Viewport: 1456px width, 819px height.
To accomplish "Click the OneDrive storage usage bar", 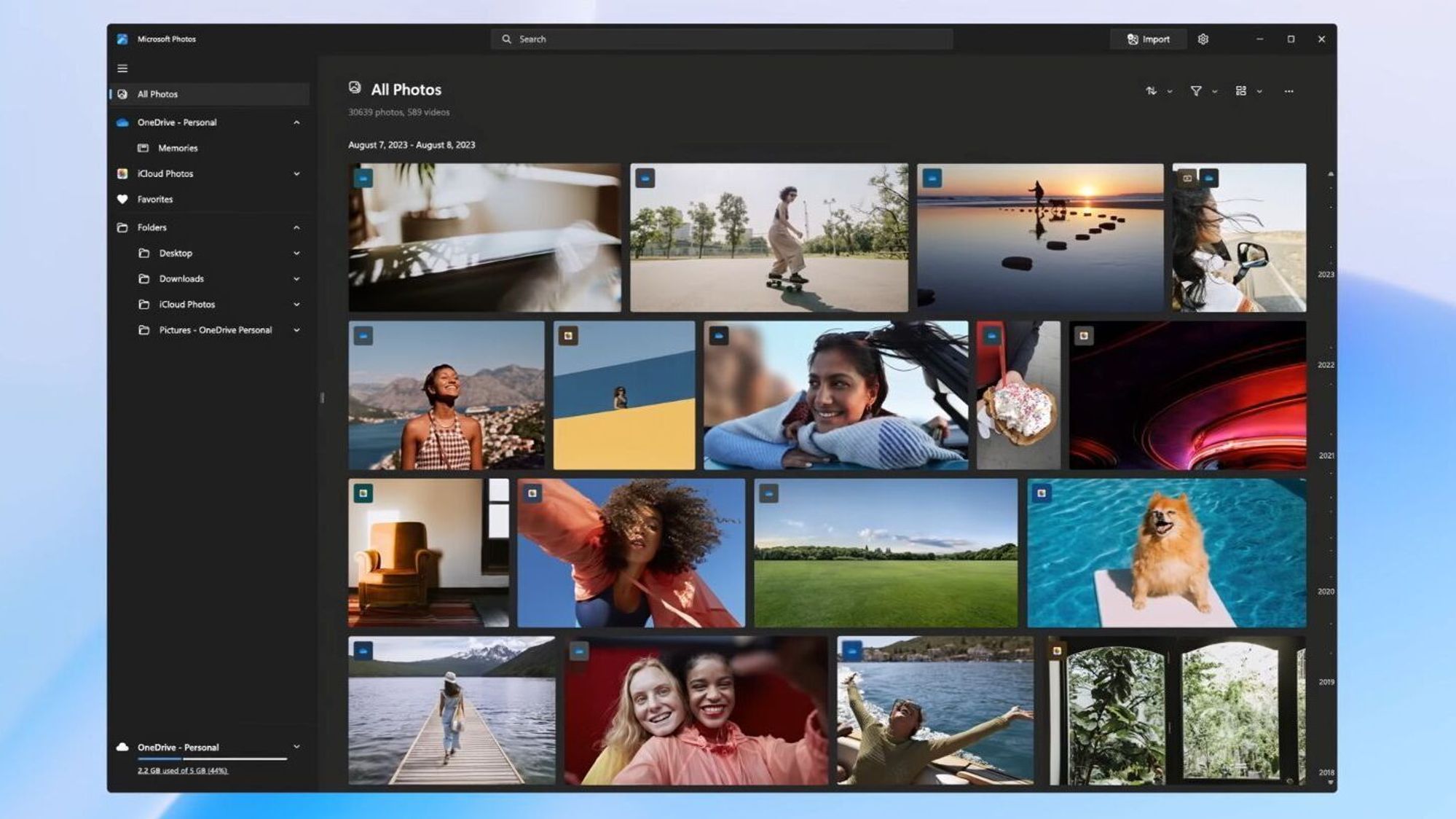I will pyautogui.click(x=212, y=759).
